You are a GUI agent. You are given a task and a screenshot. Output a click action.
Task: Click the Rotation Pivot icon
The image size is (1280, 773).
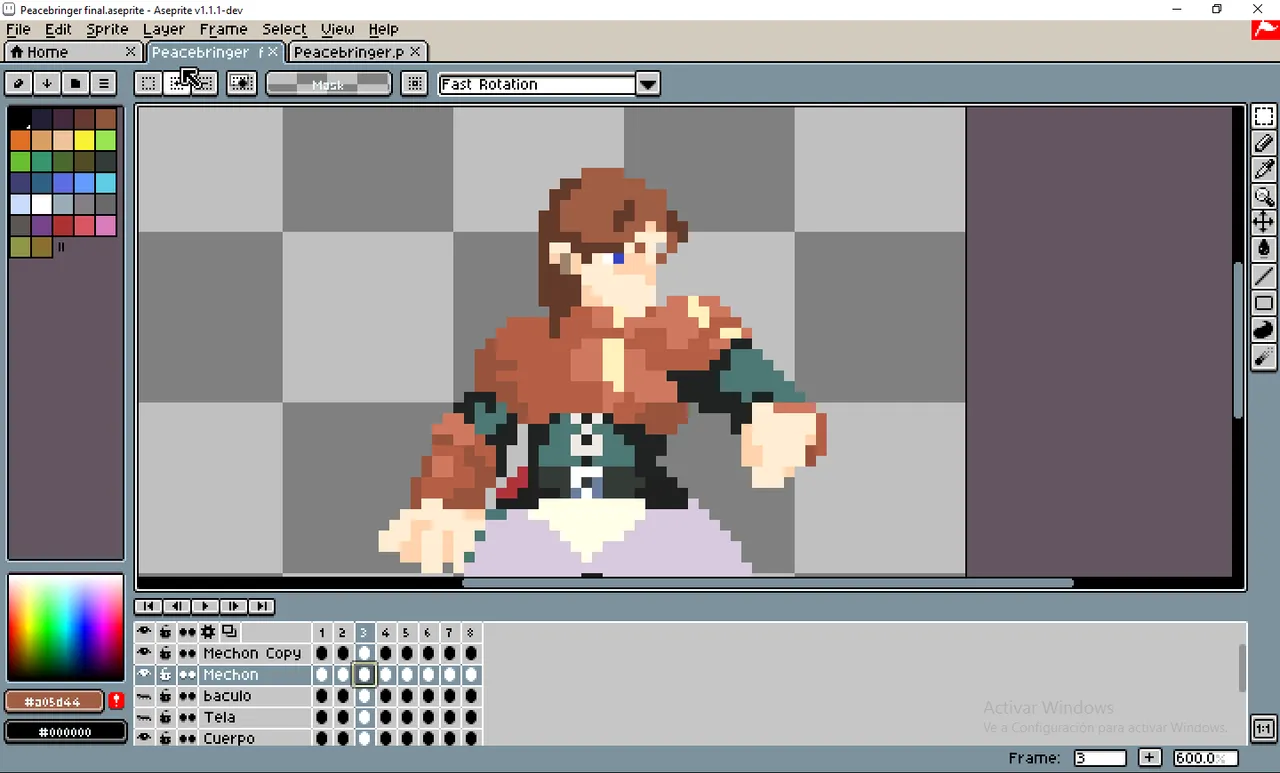[414, 84]
